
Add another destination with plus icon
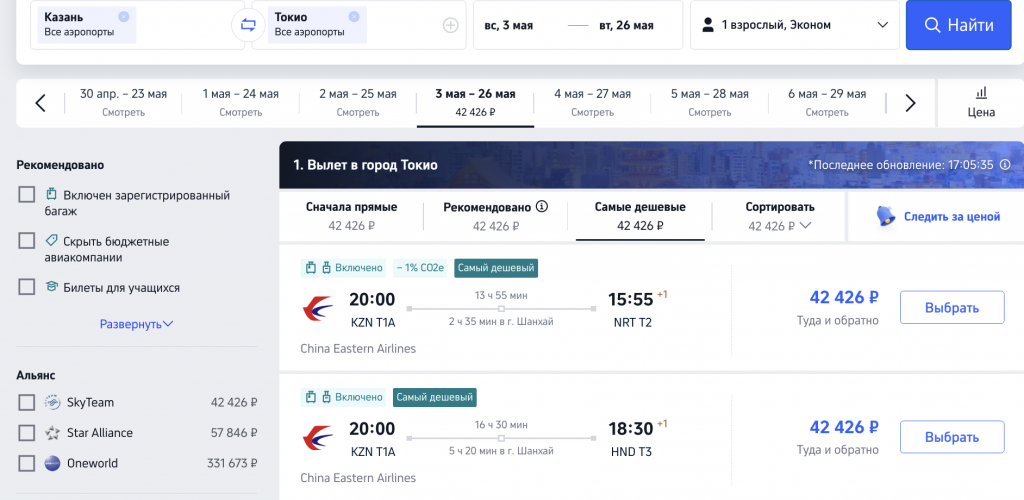451,25
